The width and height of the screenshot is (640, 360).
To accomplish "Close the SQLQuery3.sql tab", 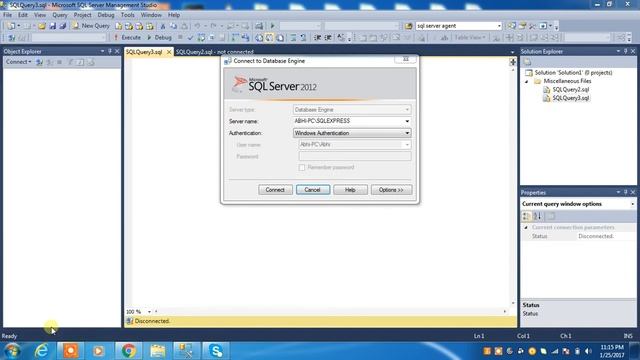I will click(x=169, y=52).
